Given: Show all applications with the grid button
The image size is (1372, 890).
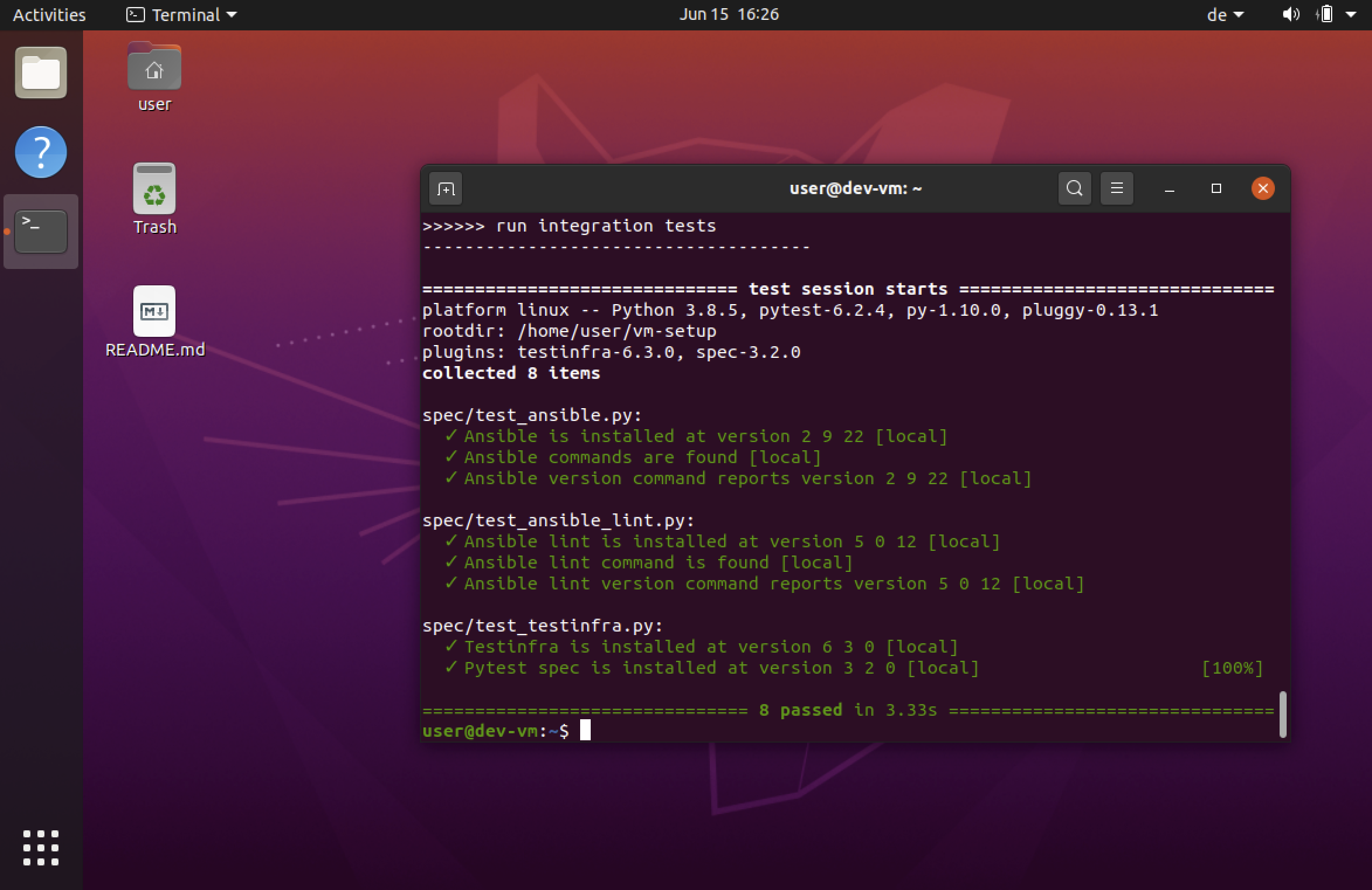Looking at the screenshot, I should tap(40, 848).
